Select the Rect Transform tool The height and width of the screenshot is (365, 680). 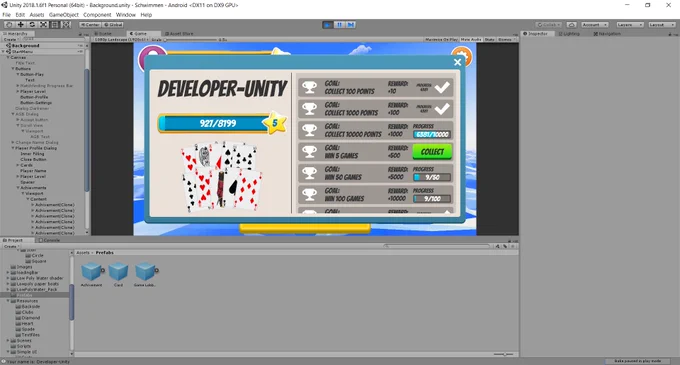coord(55,25)
